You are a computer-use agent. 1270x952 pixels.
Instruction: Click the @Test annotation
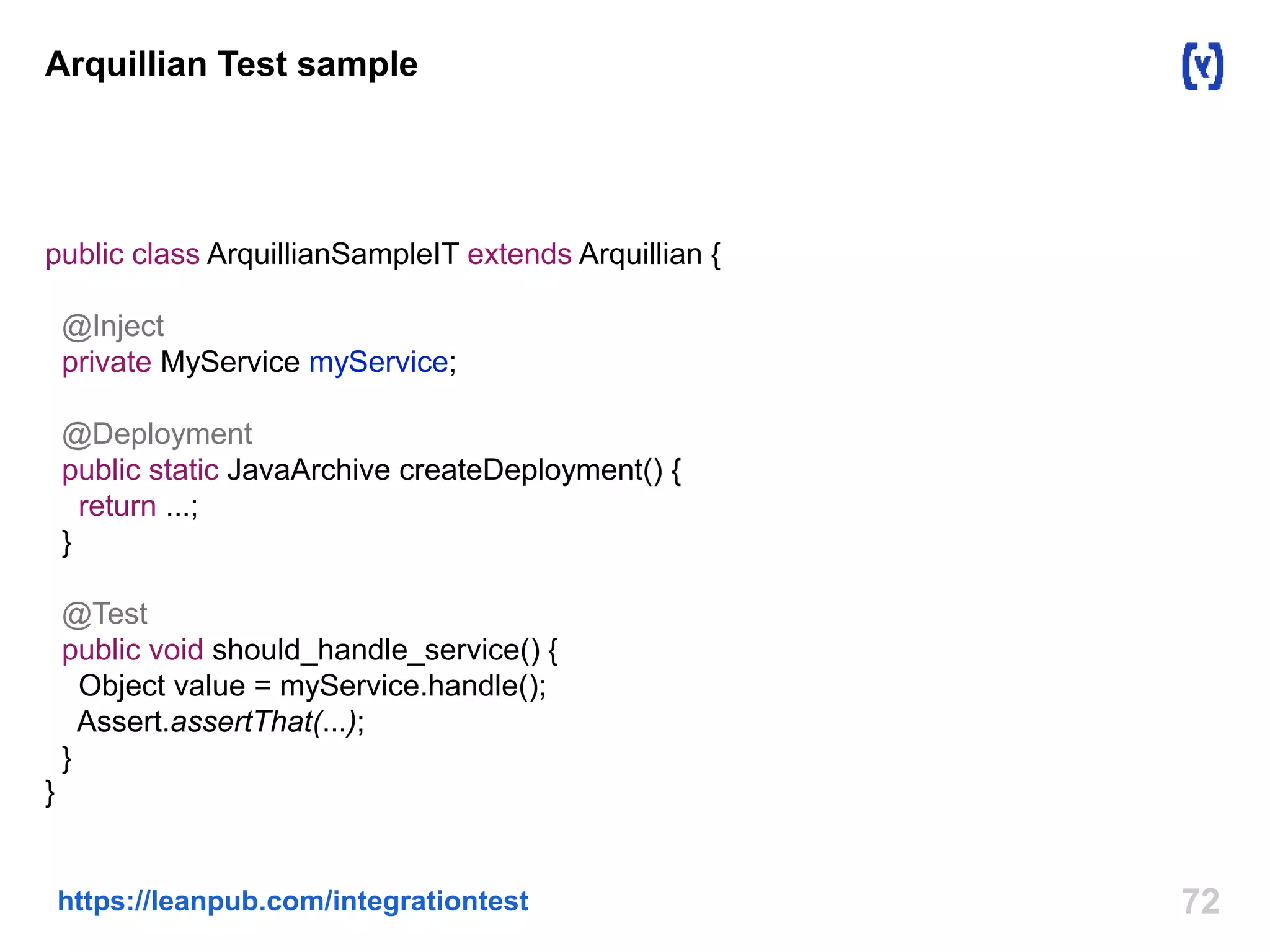coord(105,614)
